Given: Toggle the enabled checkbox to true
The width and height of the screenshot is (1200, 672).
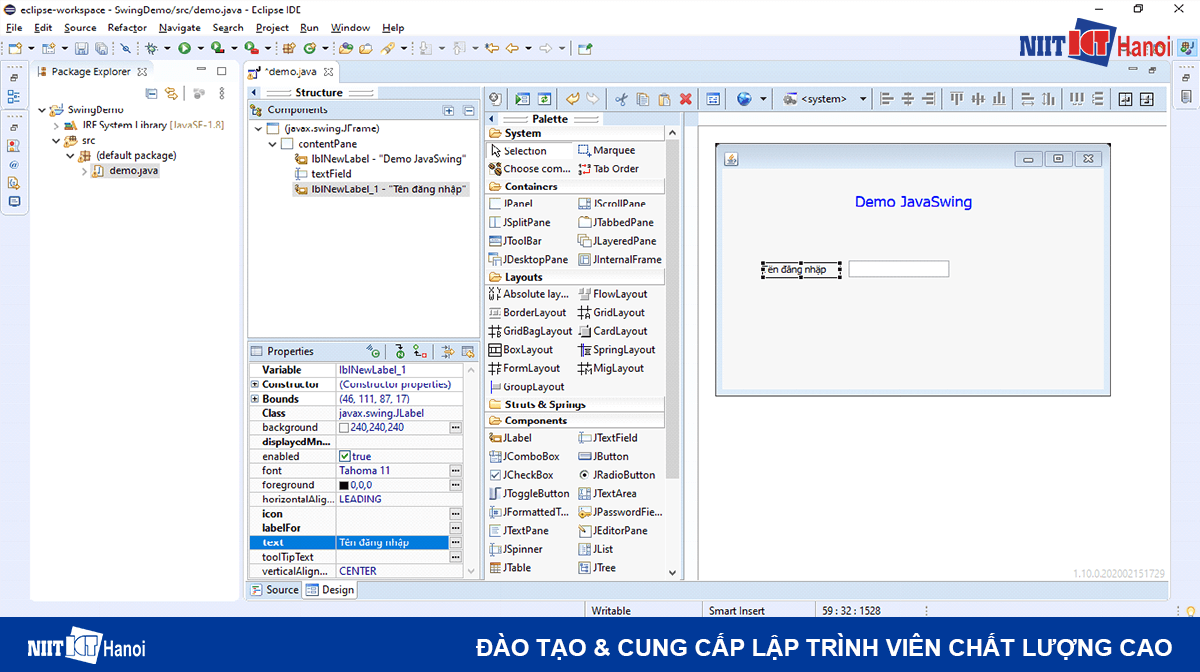Looking at the screenshot, I should (345, 457).
